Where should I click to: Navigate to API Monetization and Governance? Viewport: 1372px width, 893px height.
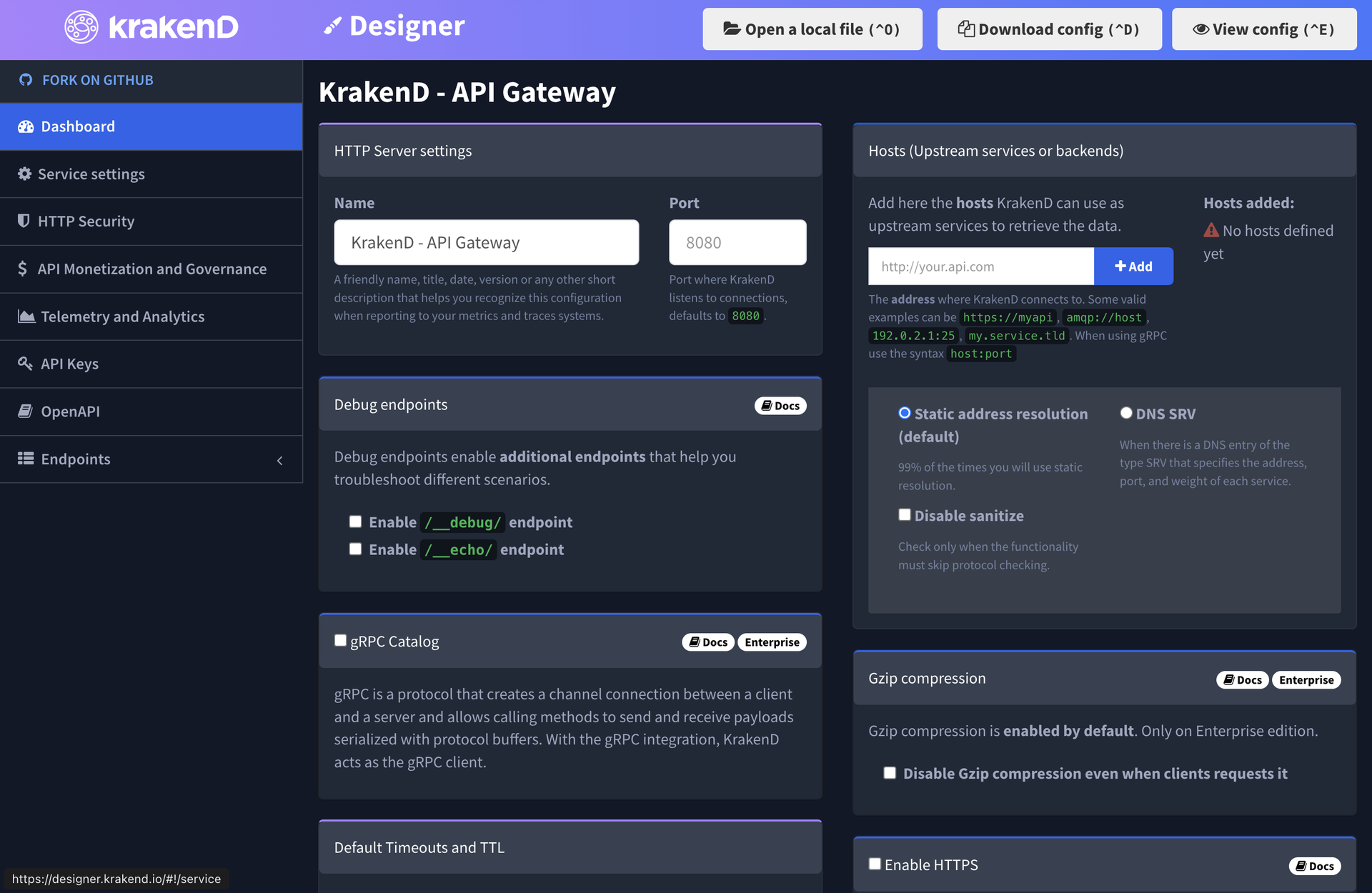tap(151, 269)
